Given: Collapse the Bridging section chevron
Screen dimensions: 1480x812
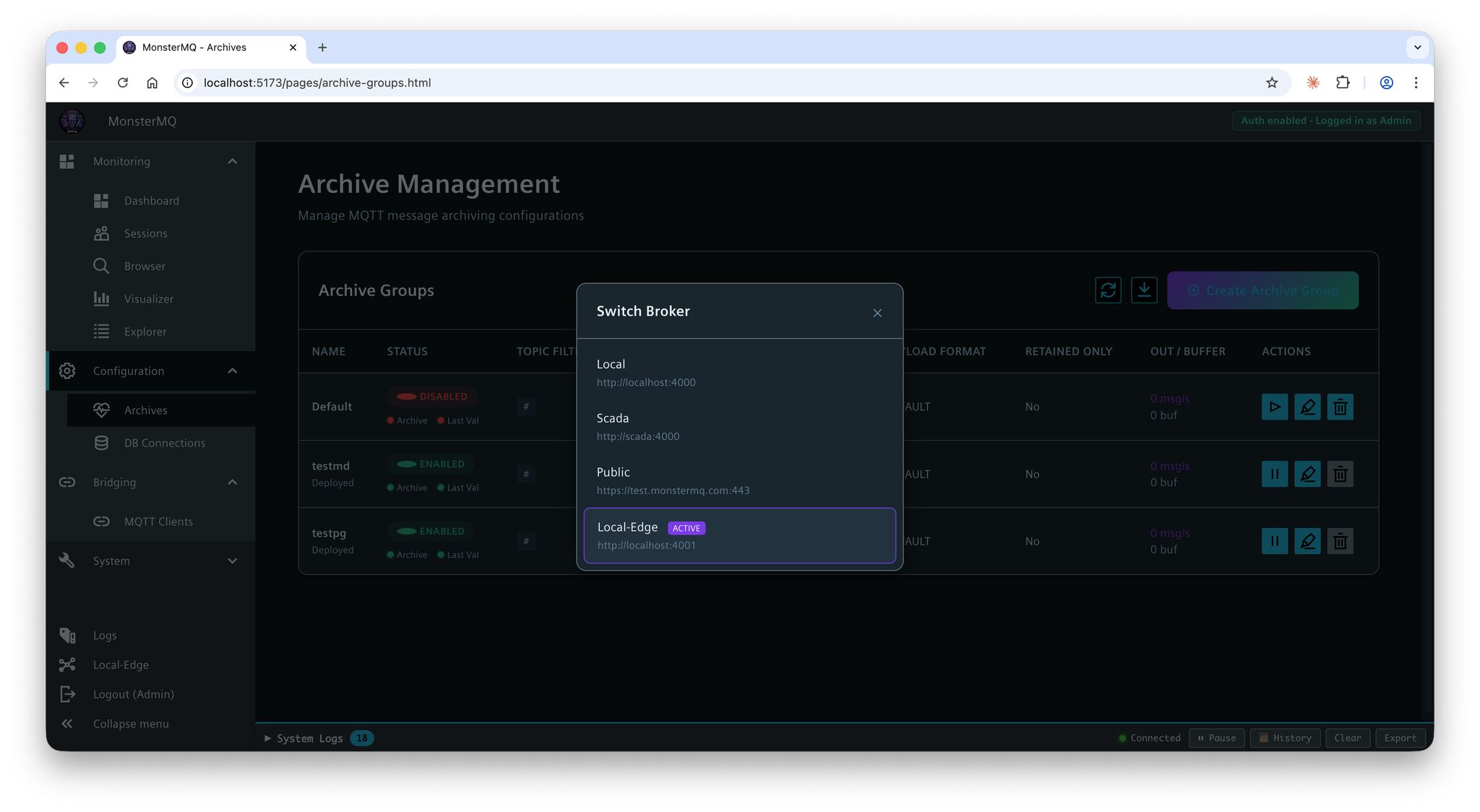Looking at the screenshot, I should tap(232, 482).
